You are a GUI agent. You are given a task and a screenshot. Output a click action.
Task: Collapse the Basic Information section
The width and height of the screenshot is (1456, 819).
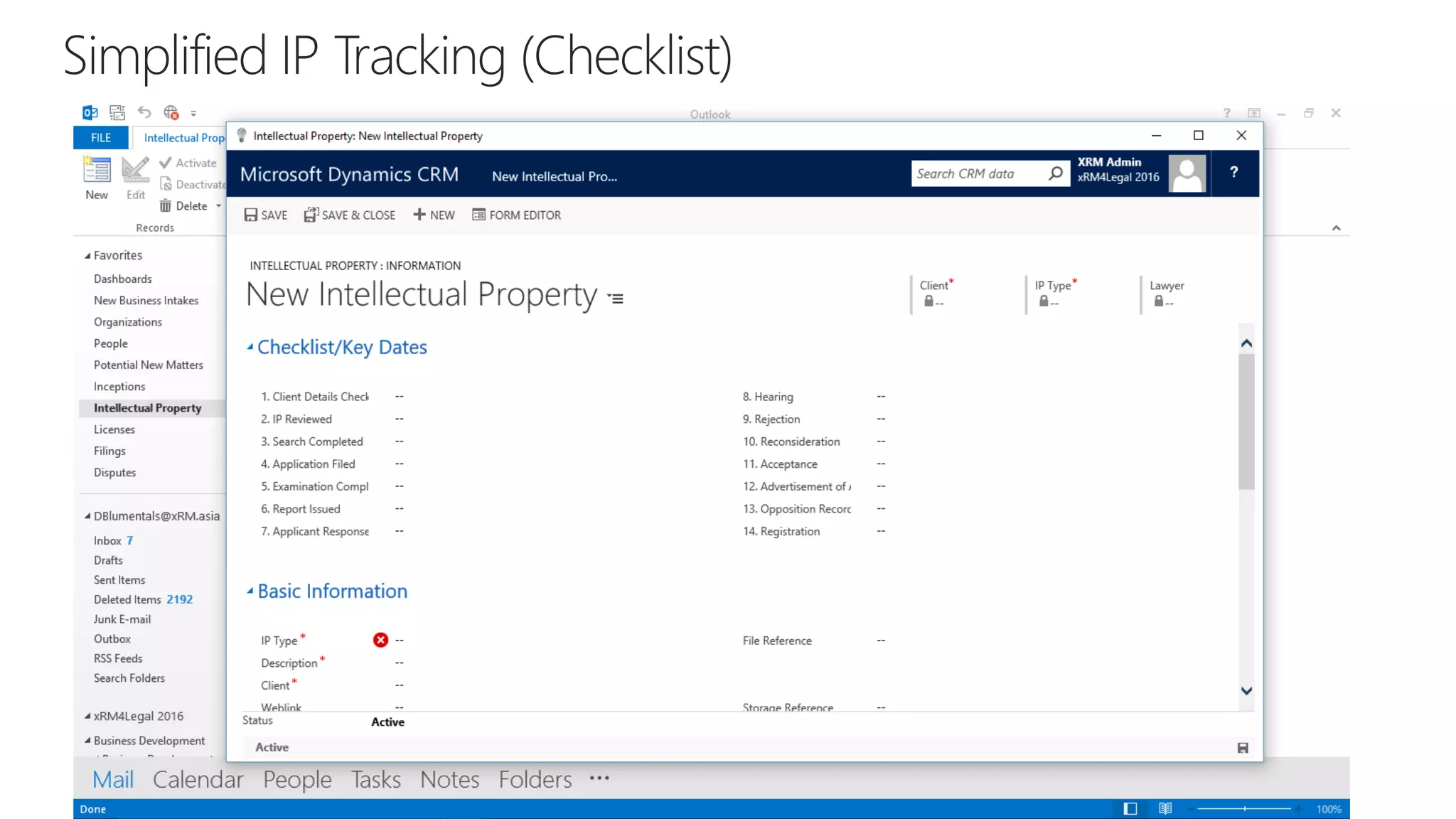[250, 591]
